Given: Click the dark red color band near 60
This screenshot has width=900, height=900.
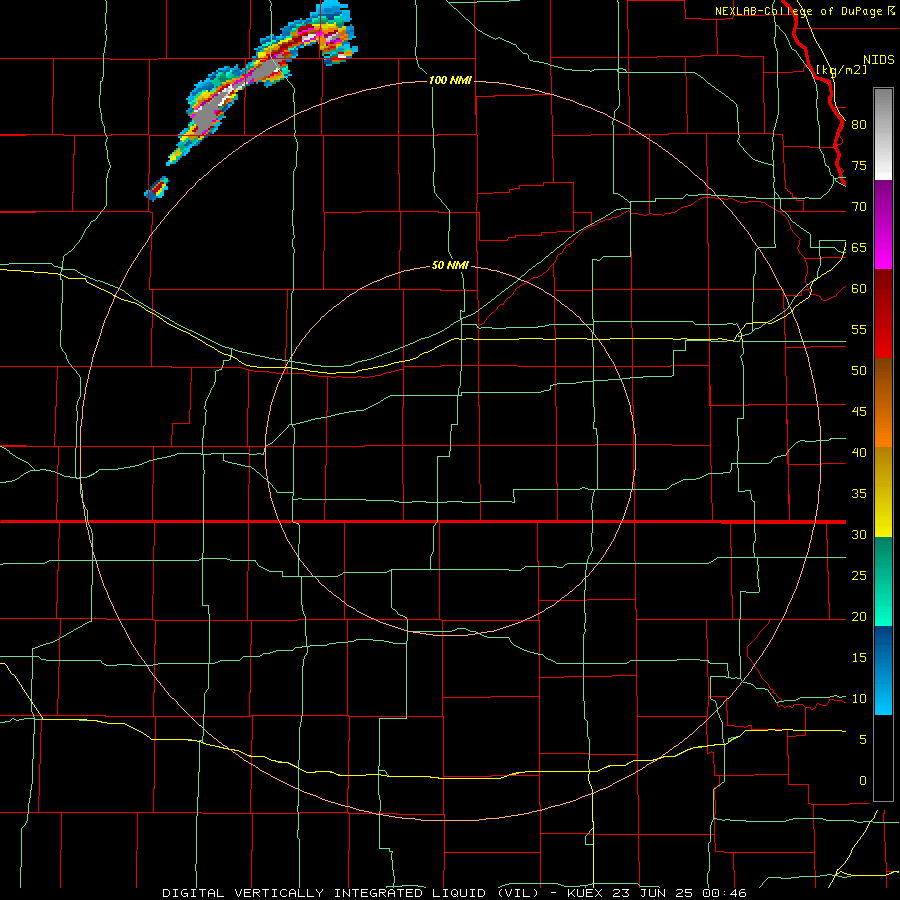Looking at the screenshot, I should point(883,292).
